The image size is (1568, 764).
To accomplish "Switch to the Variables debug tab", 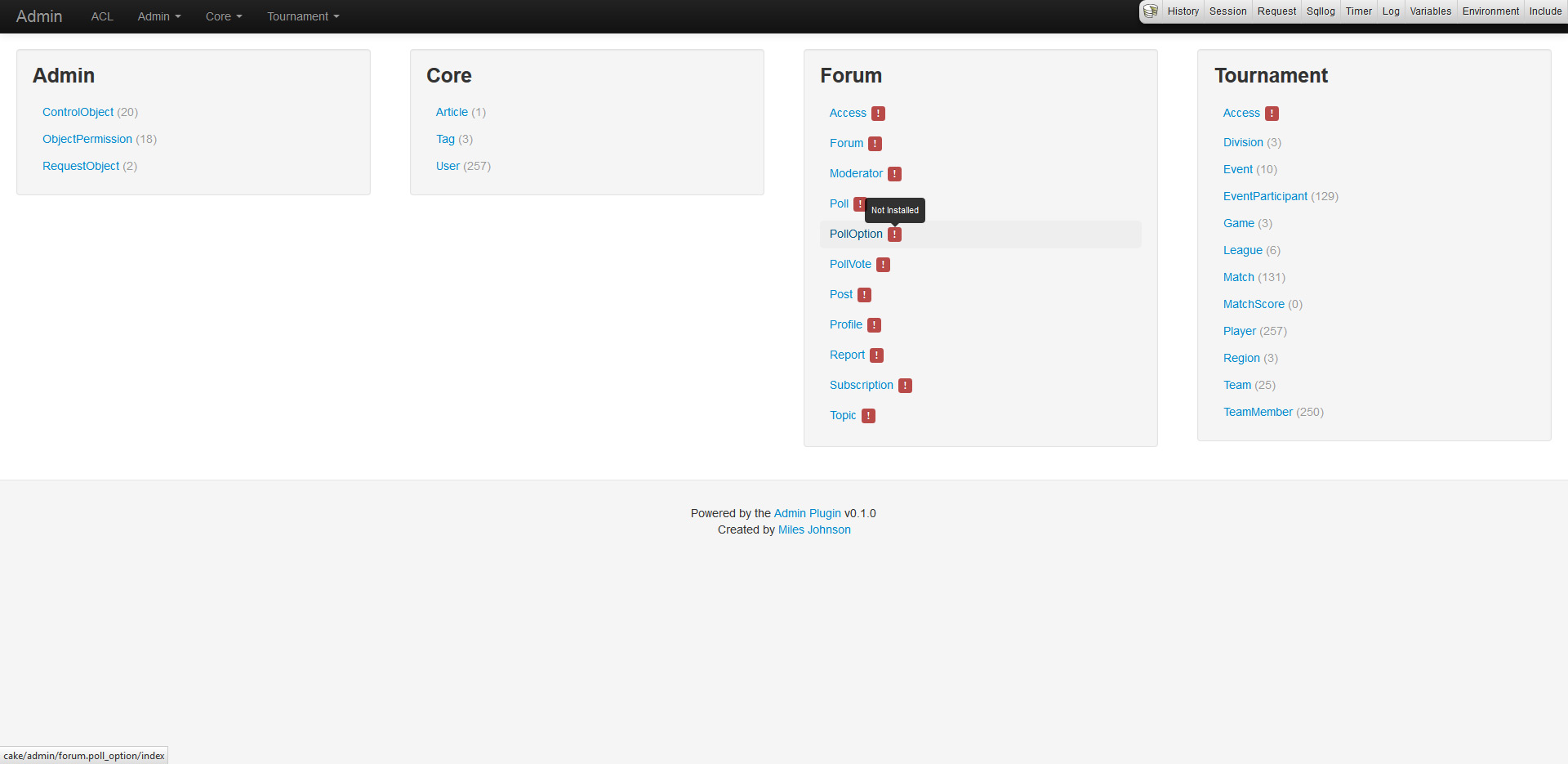I will click(x=1430, y=11).
